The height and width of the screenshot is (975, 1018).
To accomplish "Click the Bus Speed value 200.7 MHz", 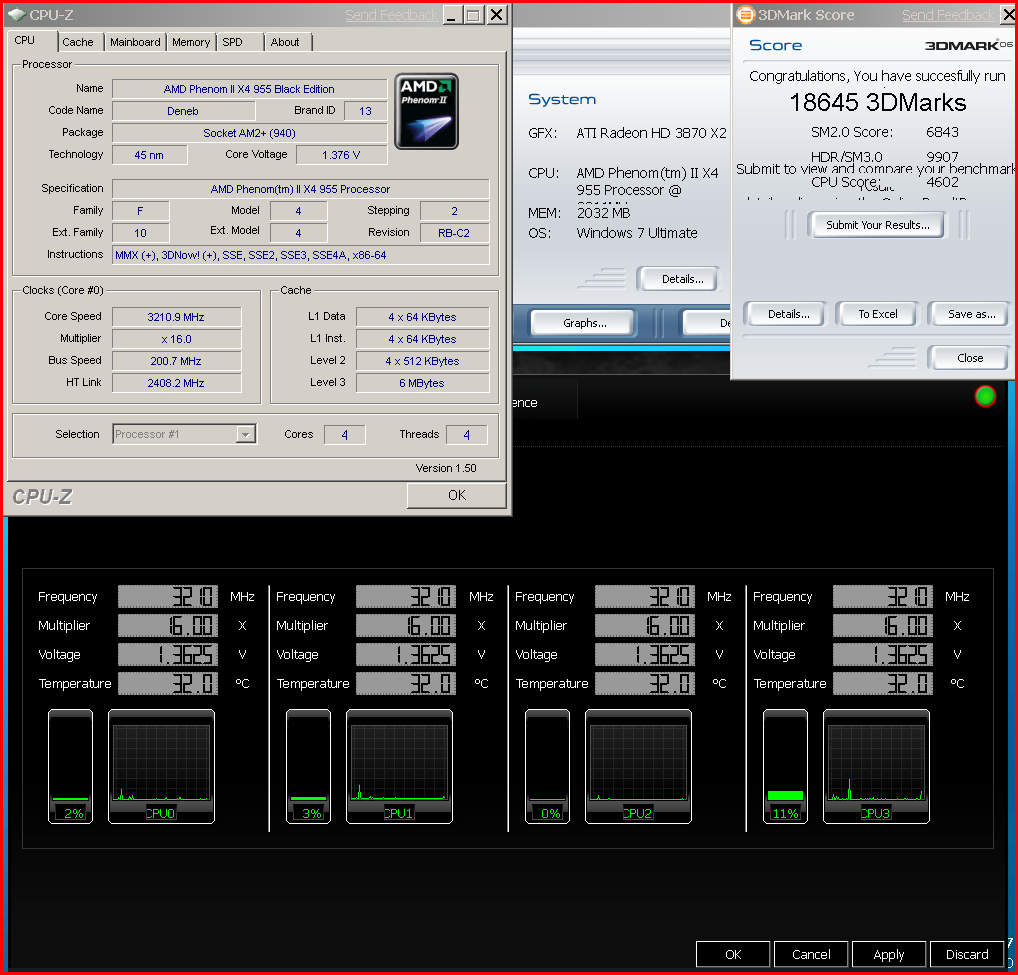I will click(x=176, y=361).
